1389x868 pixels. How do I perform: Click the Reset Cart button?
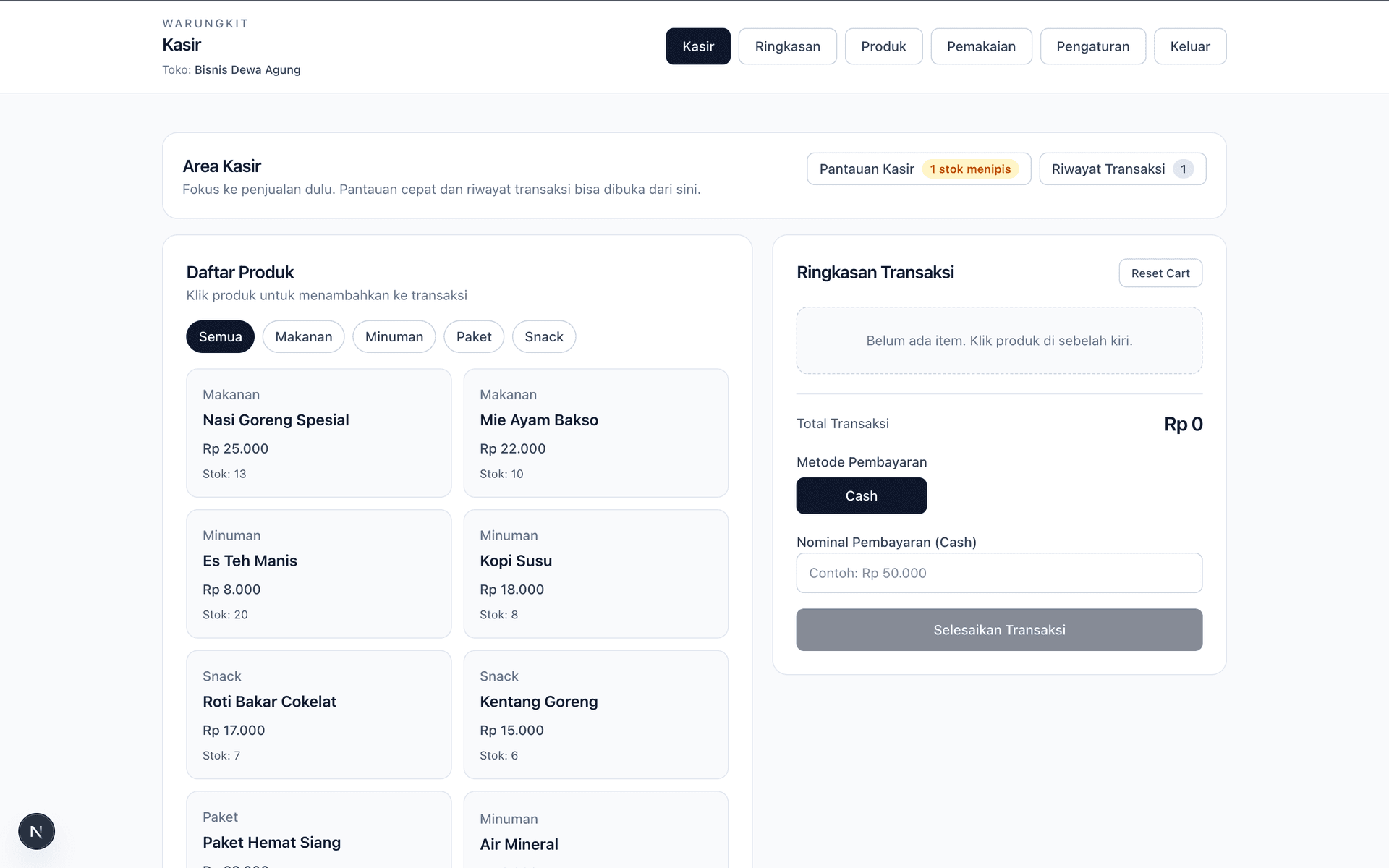[x=1160, y=273]
